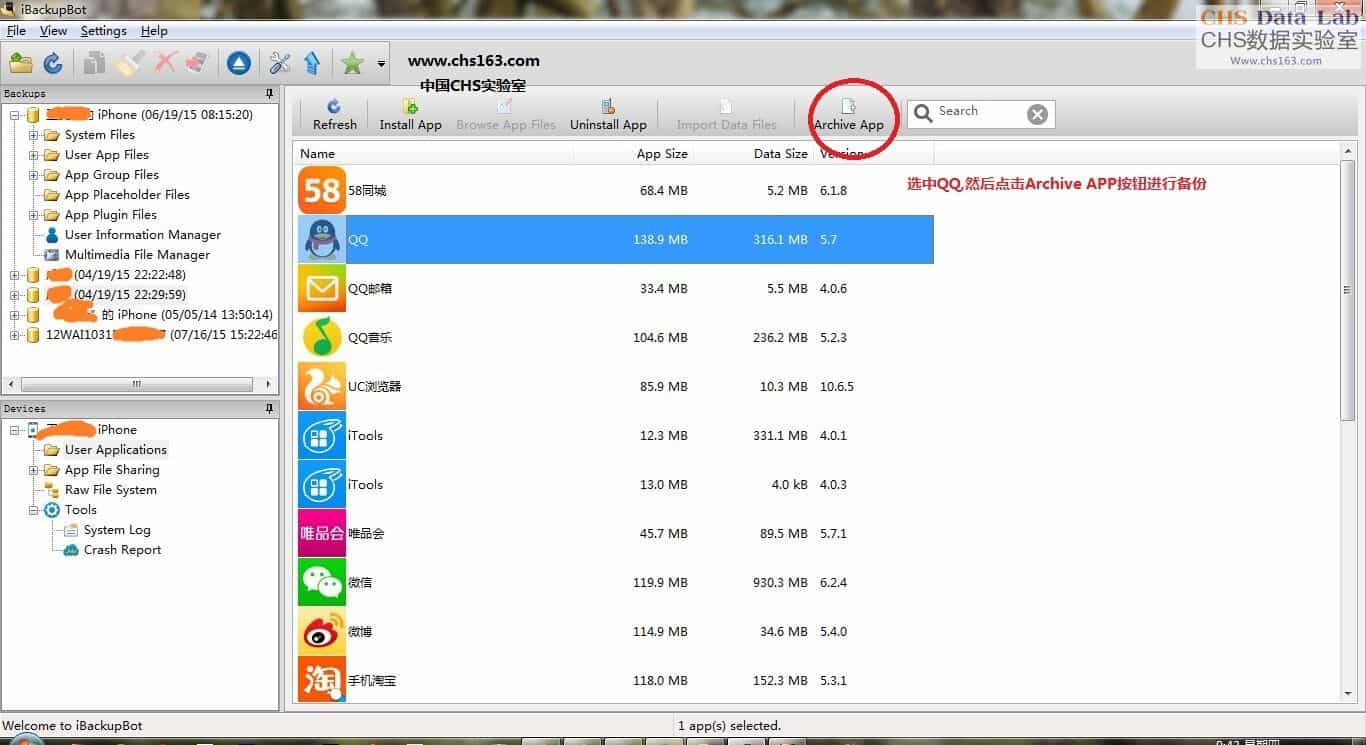Open the Settings menu
This screenshot has width=1366, height=745.
point(103,31)
